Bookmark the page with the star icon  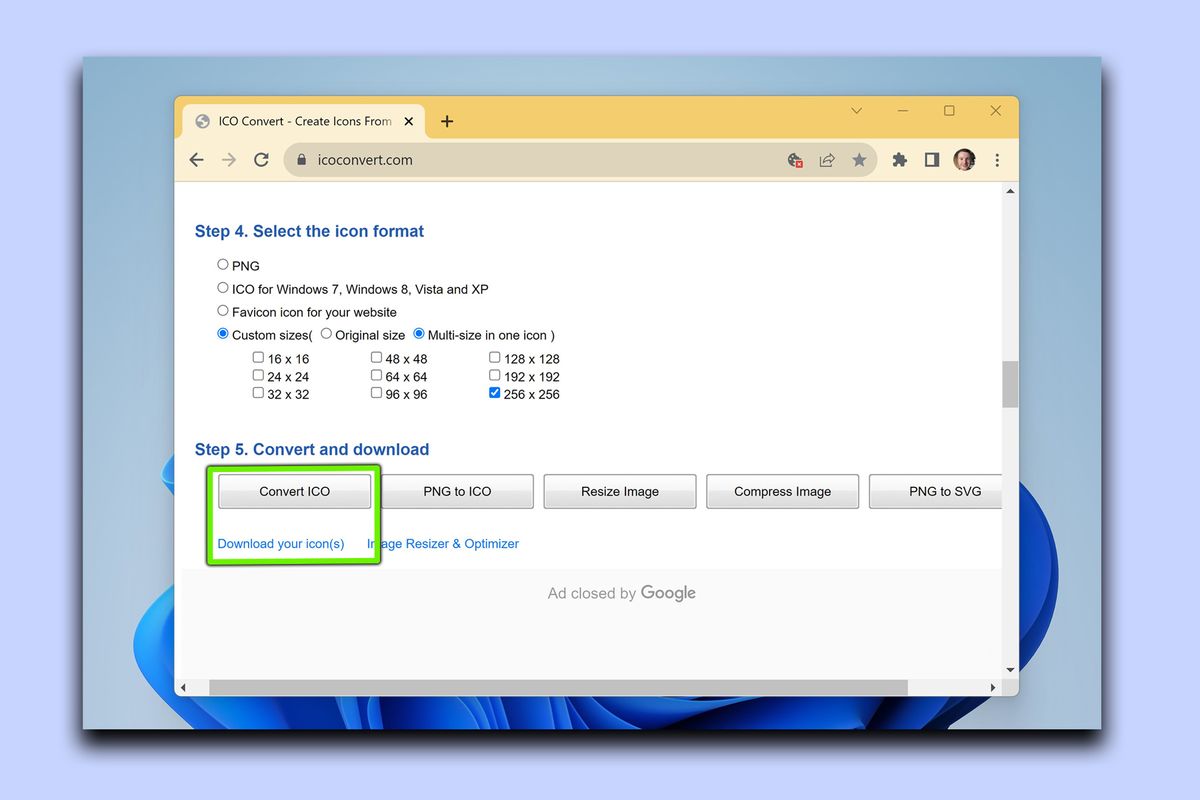(860, 159)
